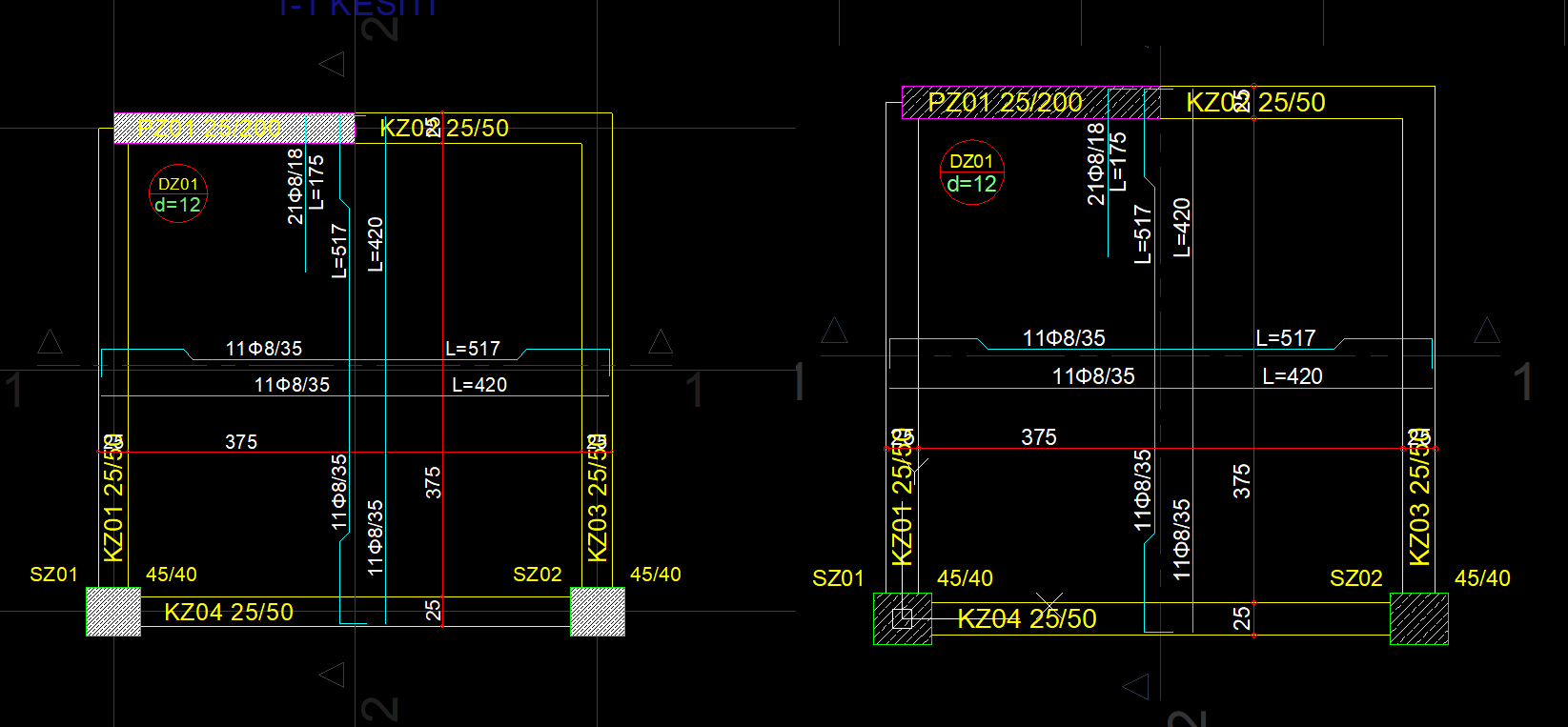Select vertical L=420 text in right drawing

point(1182,228)
